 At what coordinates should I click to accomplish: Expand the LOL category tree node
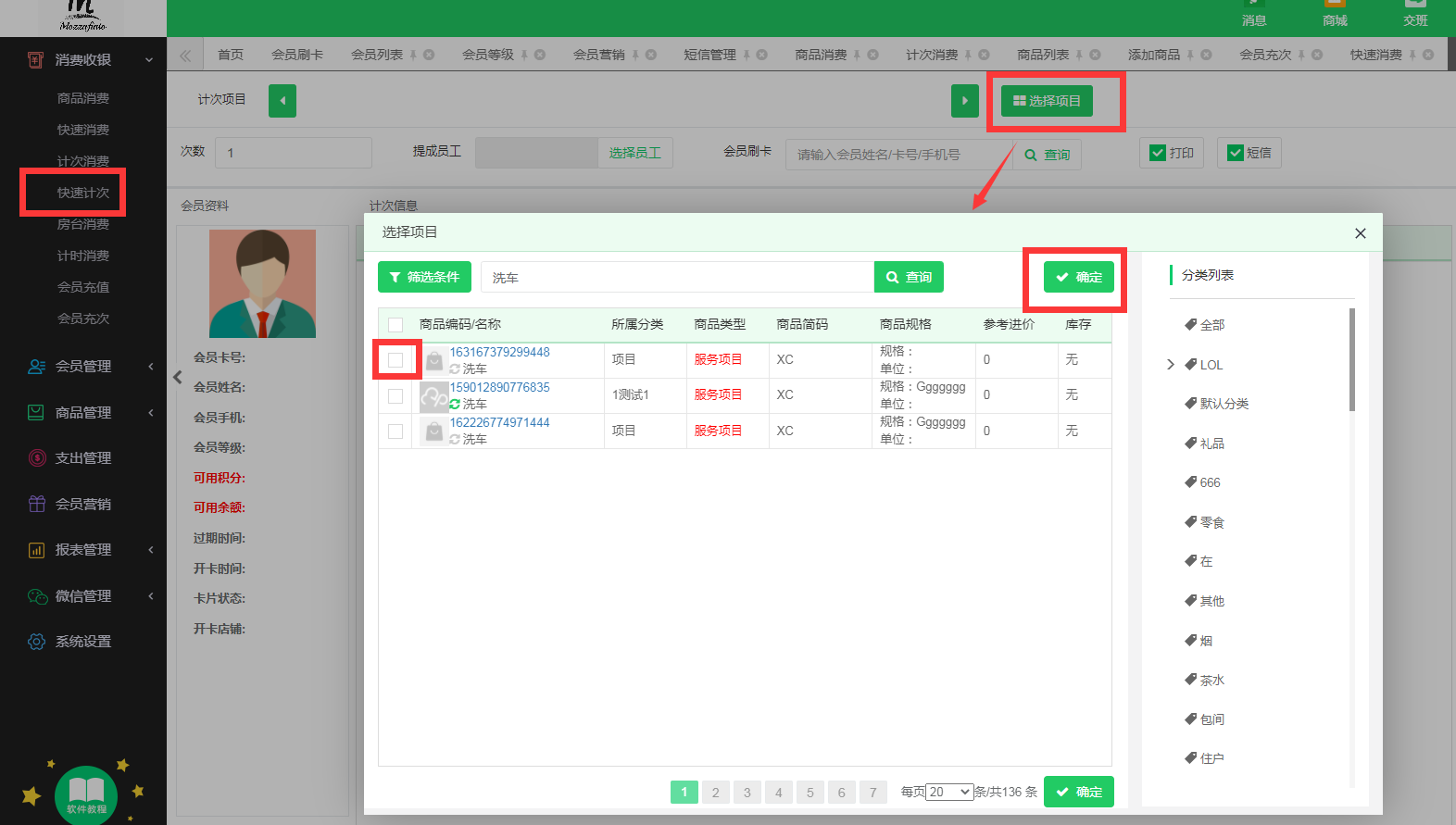pos(1171,365)
